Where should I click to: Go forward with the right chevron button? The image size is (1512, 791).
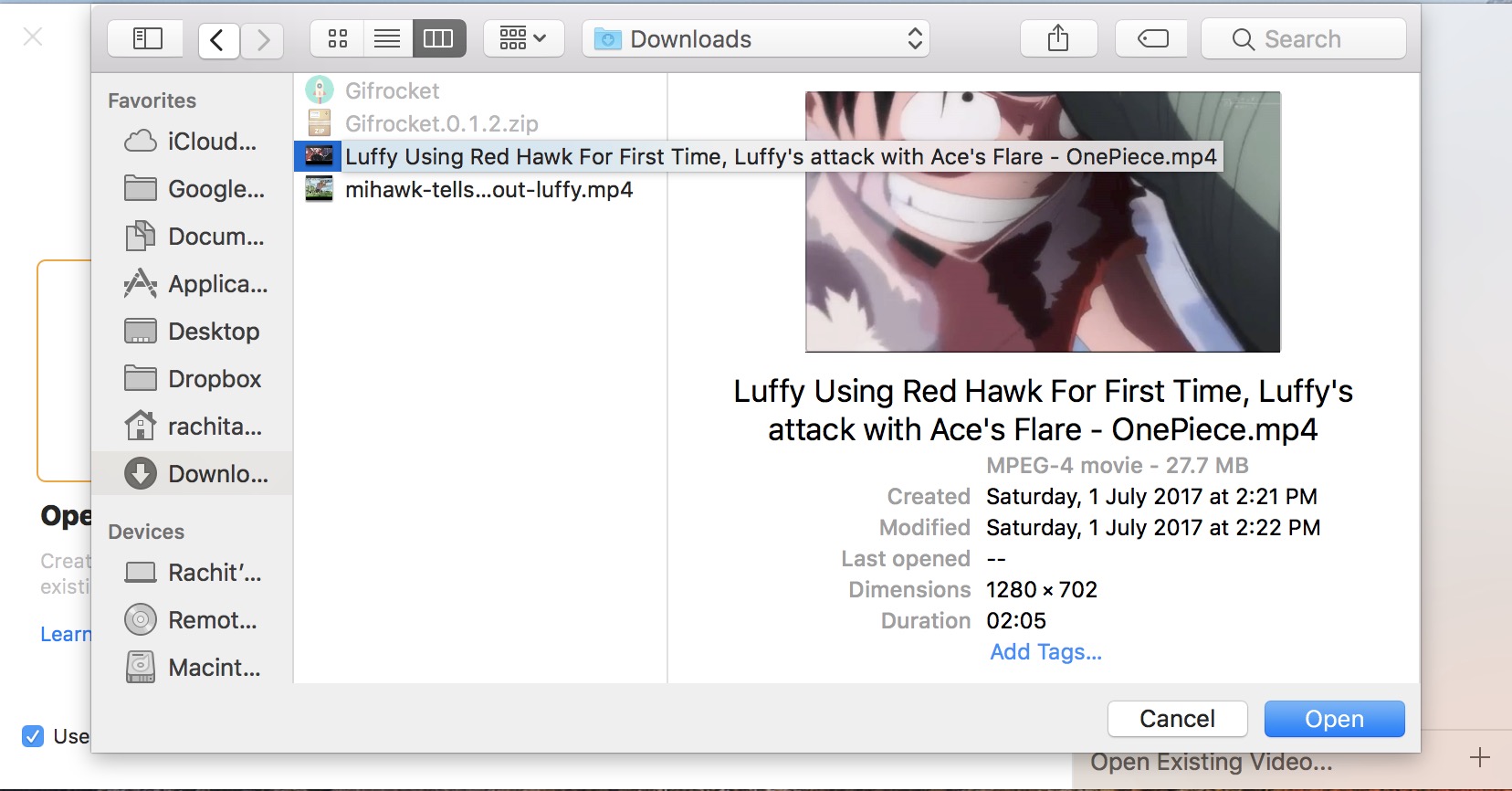[263, 39]
